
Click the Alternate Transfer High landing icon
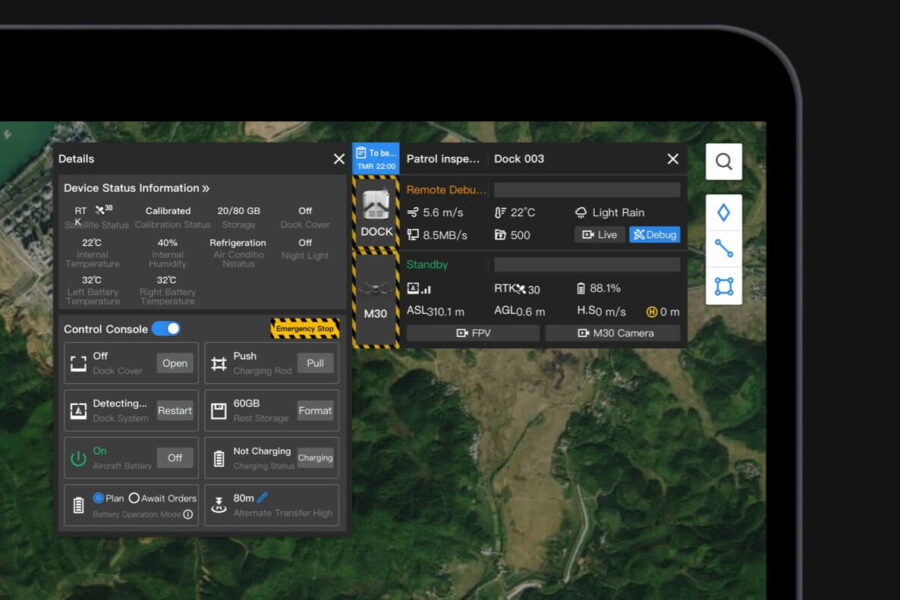[219, 505]
